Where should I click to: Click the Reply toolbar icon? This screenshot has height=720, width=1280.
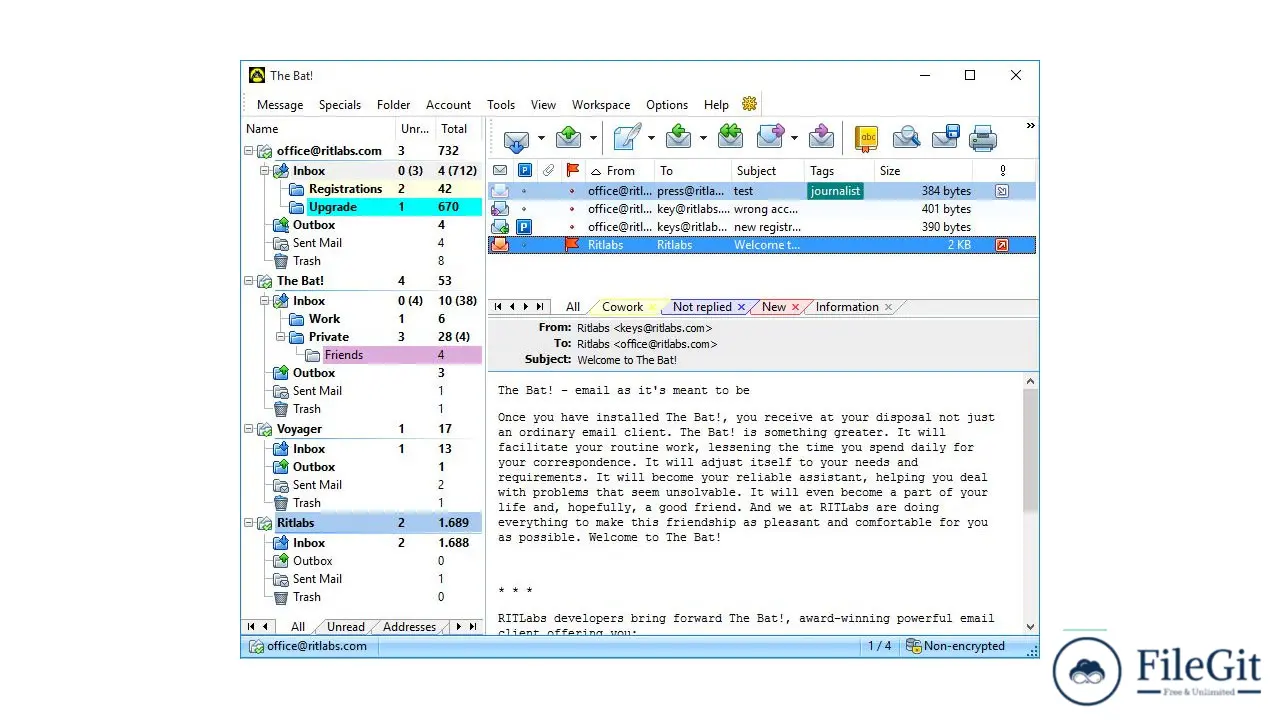pyautogui.click(x=679, y=138)
